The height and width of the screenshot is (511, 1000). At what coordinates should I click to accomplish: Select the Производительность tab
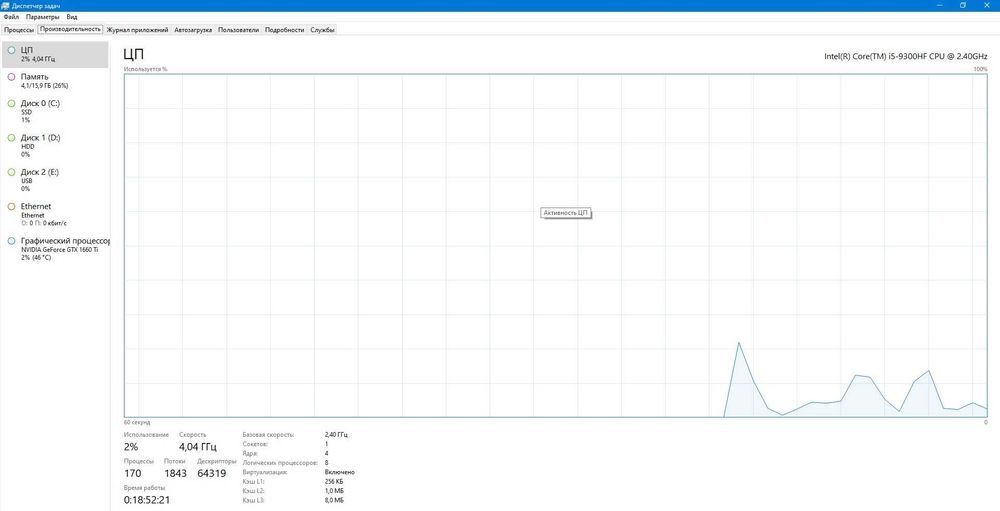[x=70, y=29]
